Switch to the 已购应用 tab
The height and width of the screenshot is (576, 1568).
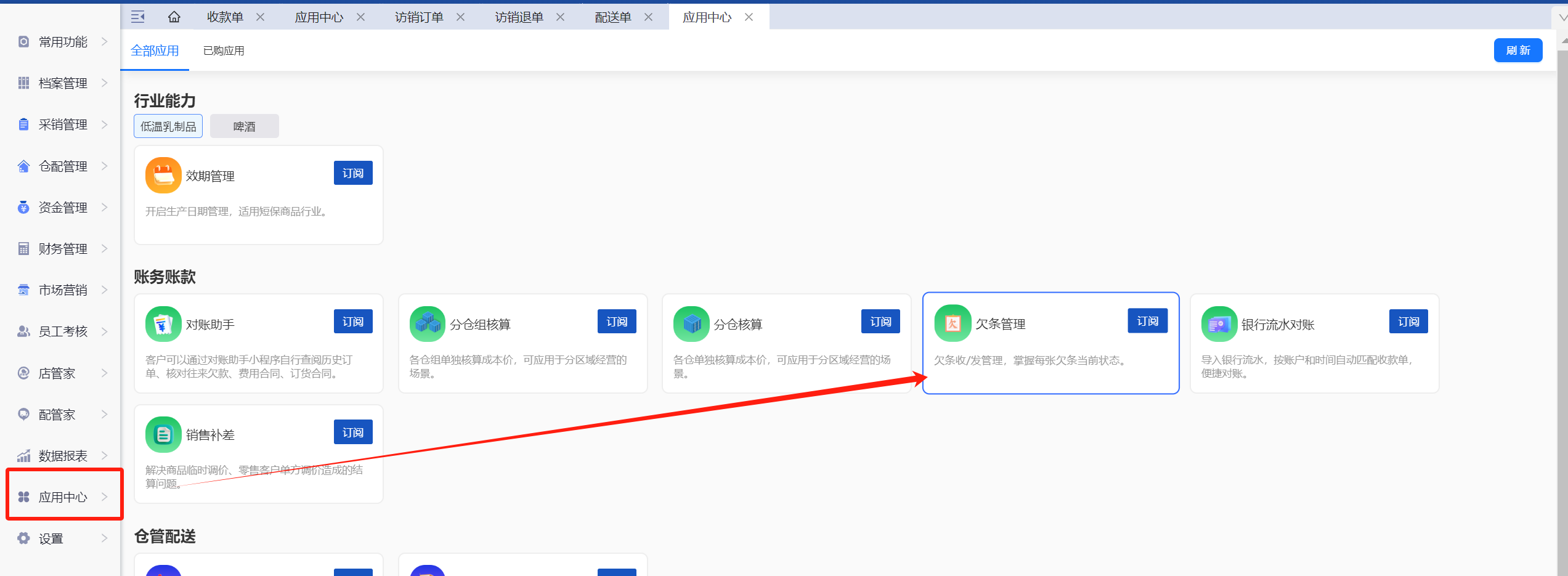[x=224, y=51]
